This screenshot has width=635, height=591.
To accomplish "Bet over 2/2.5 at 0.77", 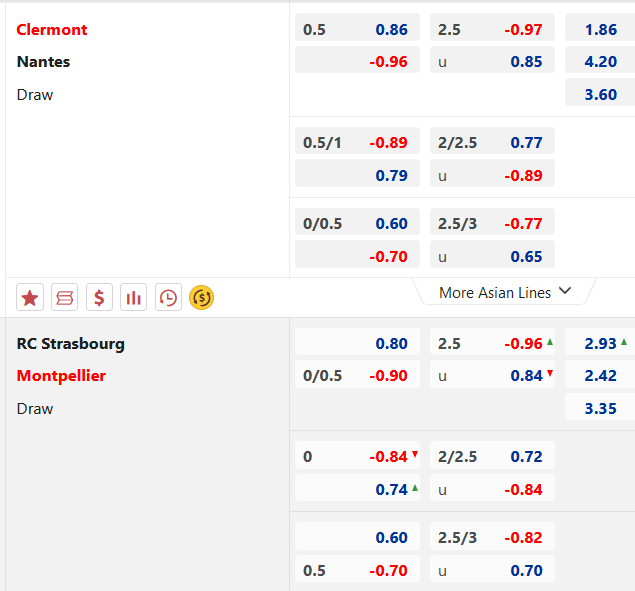I will [x=492, y=141].
